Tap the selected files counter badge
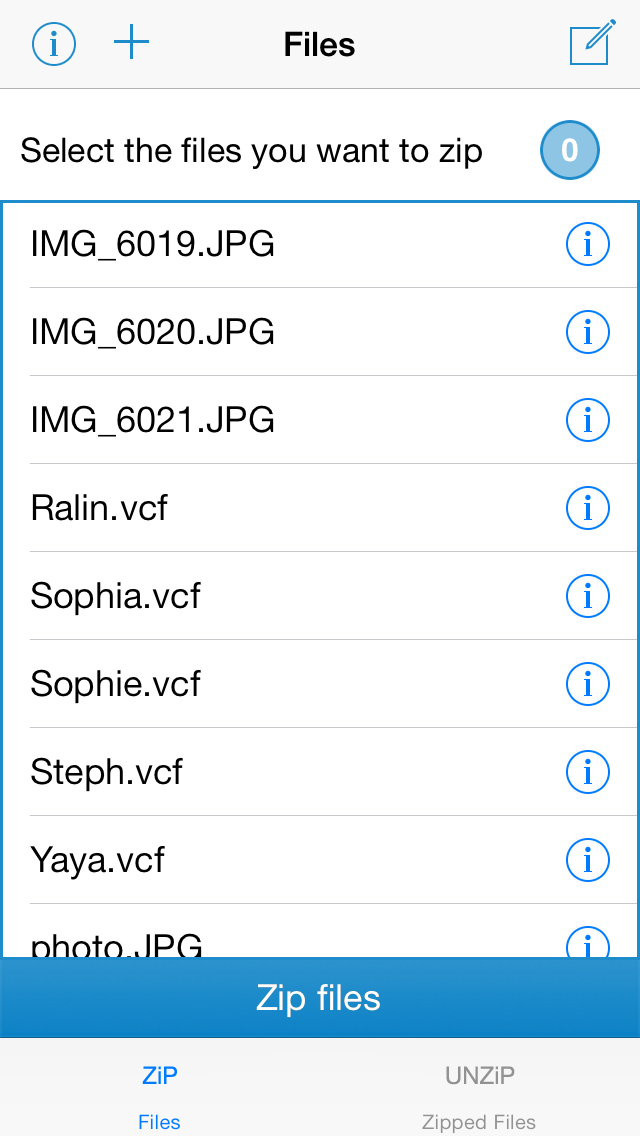 [x=569, y=150]
